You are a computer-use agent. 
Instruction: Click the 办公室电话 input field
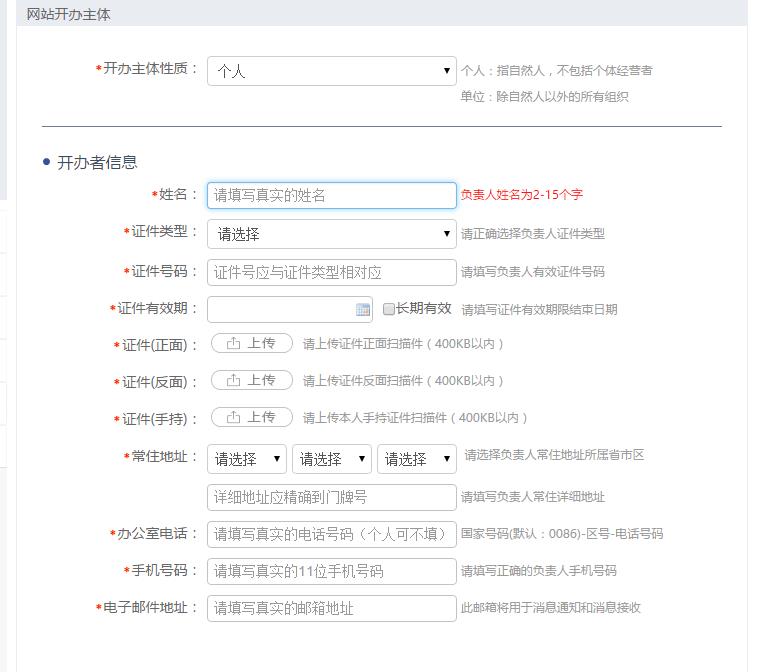click(331, 534)
